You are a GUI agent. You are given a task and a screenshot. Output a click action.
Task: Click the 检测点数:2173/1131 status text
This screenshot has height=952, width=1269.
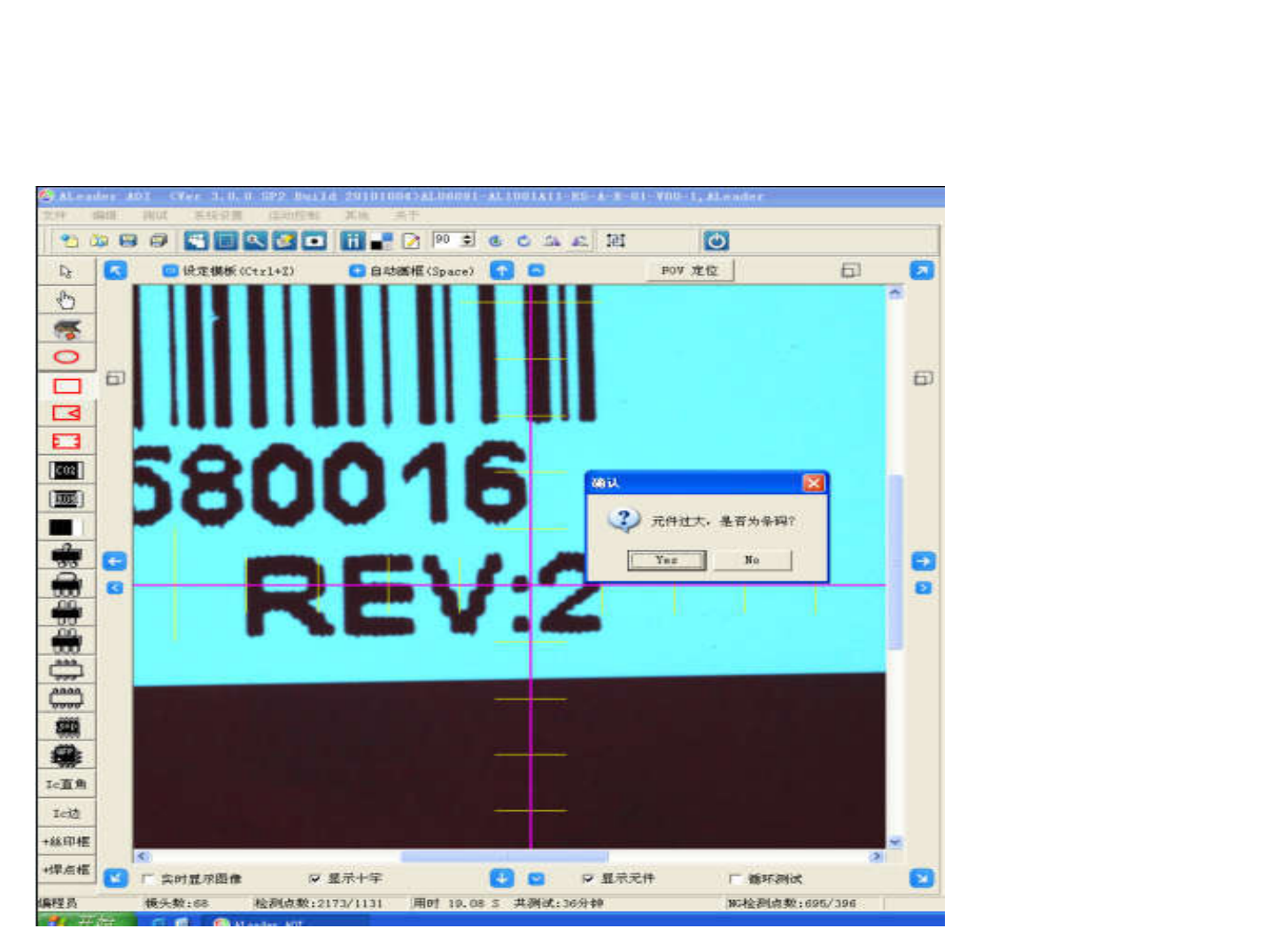coord(319,903)
